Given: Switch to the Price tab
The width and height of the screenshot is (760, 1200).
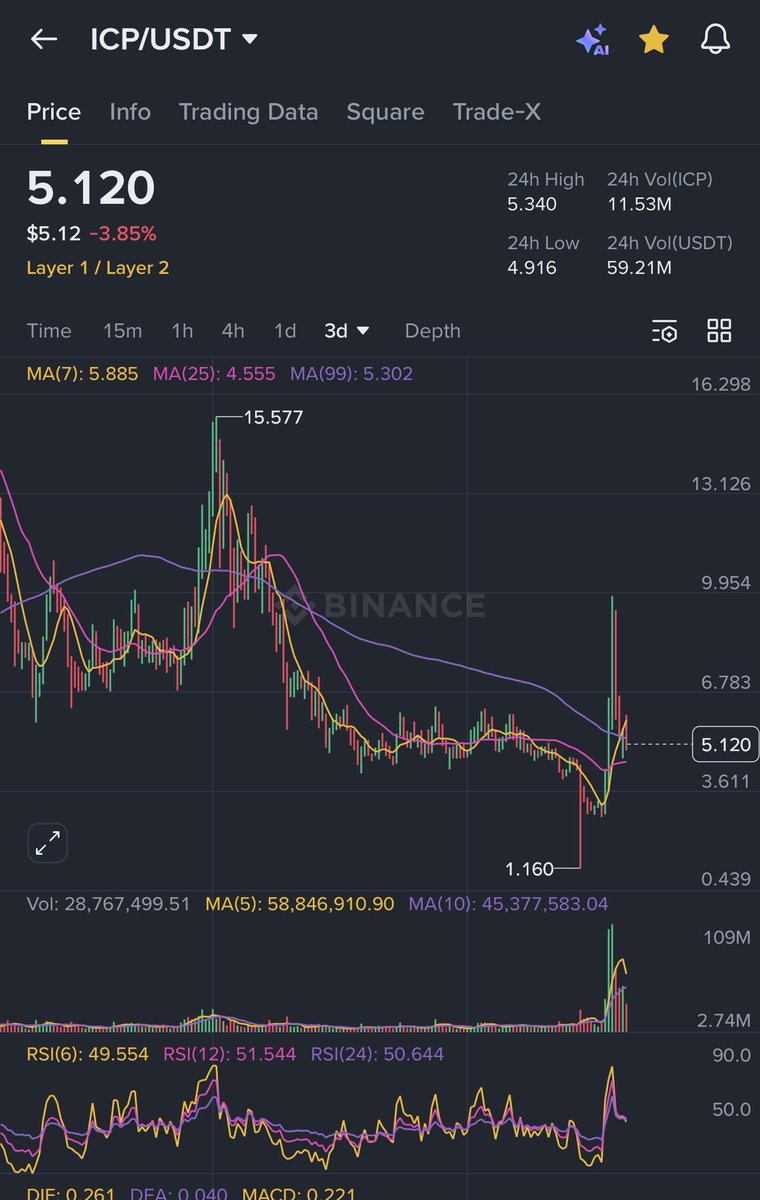Looking at the screenshot, I should pyautogui.click(x=54, y=112).
